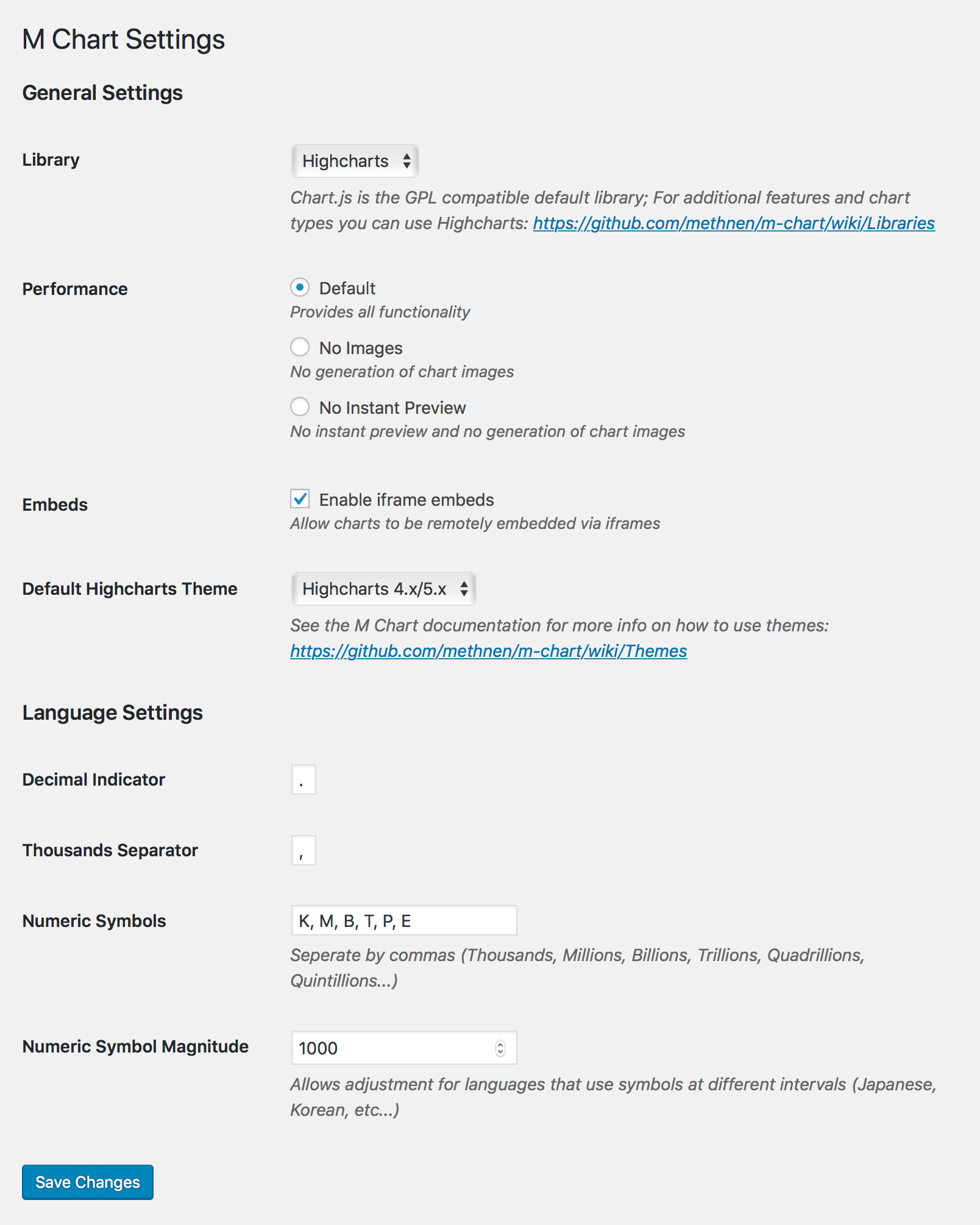Image resolution: width=980 pixels, height=1225 pixels.
Task: Click the Numeric Symbols field label
Action: [x=94, y=921]
